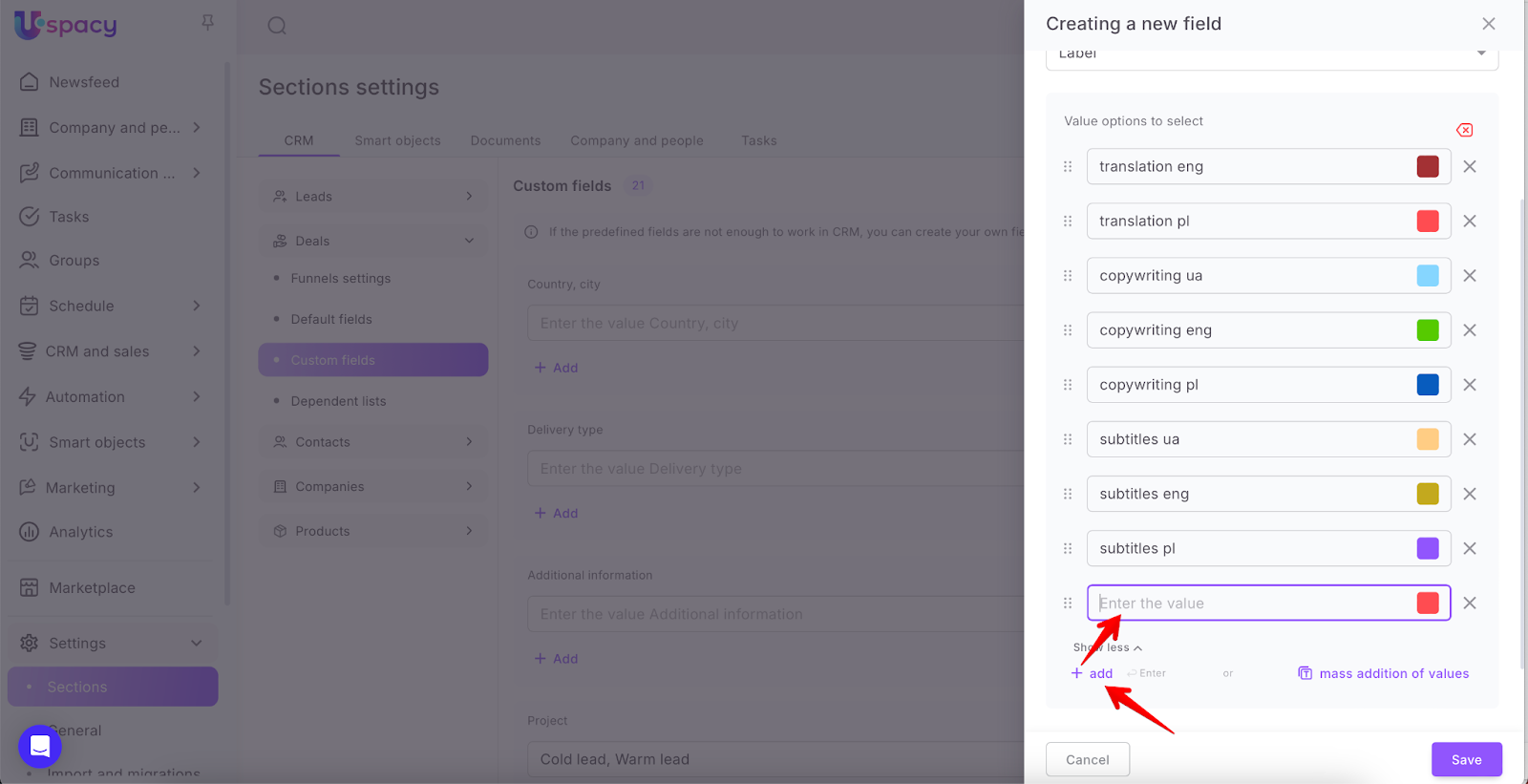Delete the 'subtitles pl' value option
This screenshot has height=784, width=1528.
point(1470,549)
